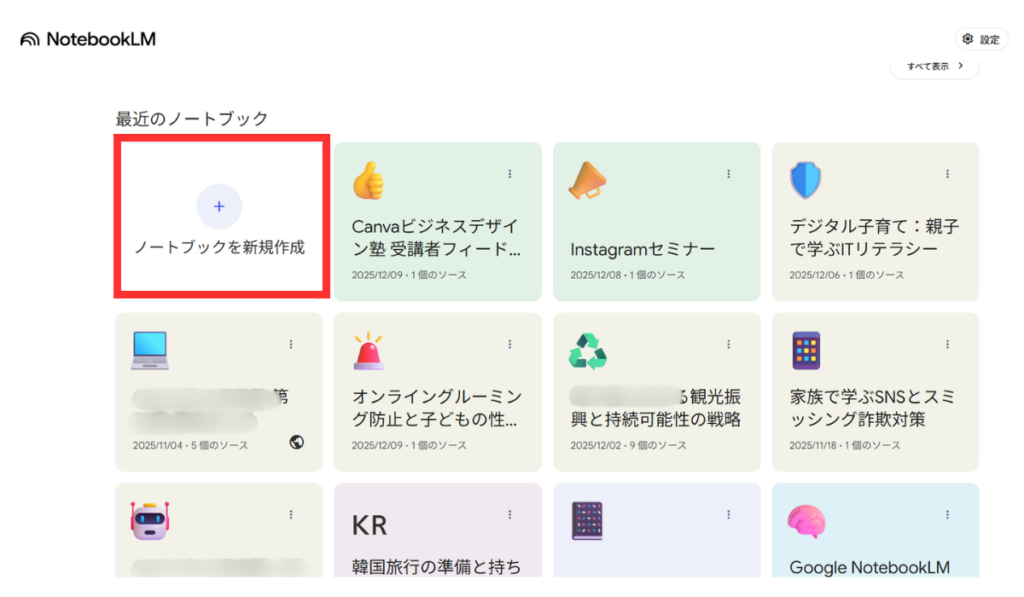Click the blue shield icon on デジタル子育て card
The width and height of the screenshot is (1024, 597).
805,181
